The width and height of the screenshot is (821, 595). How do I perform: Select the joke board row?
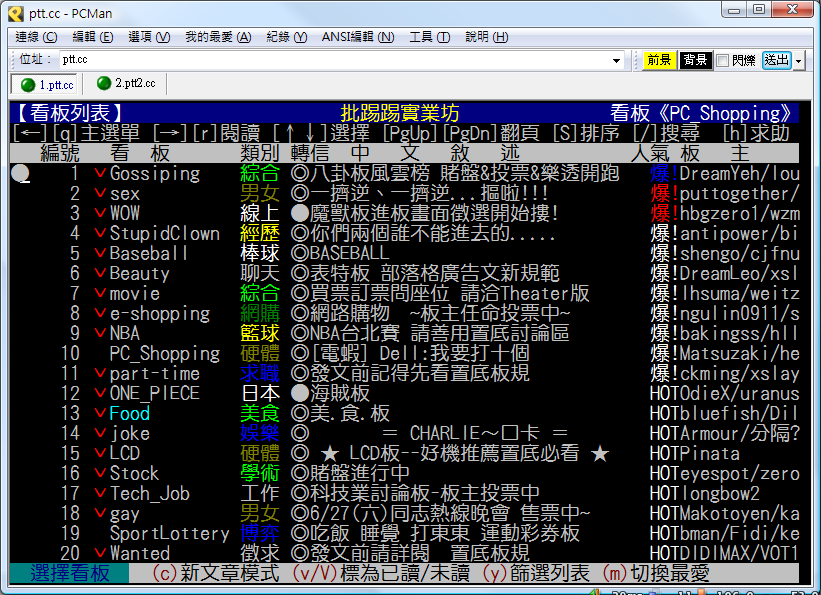[x=404, y=433]
